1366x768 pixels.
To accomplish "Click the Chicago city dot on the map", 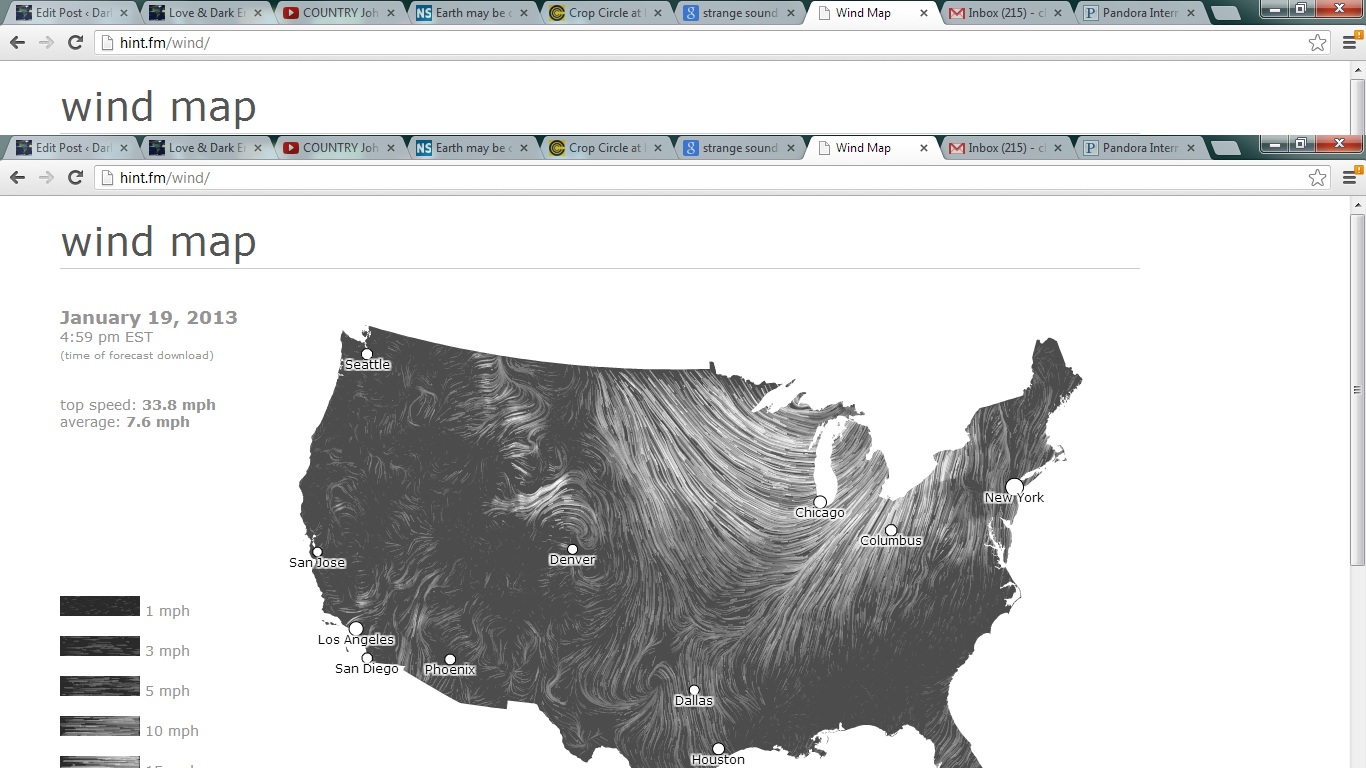I will (x=820, y=502).
